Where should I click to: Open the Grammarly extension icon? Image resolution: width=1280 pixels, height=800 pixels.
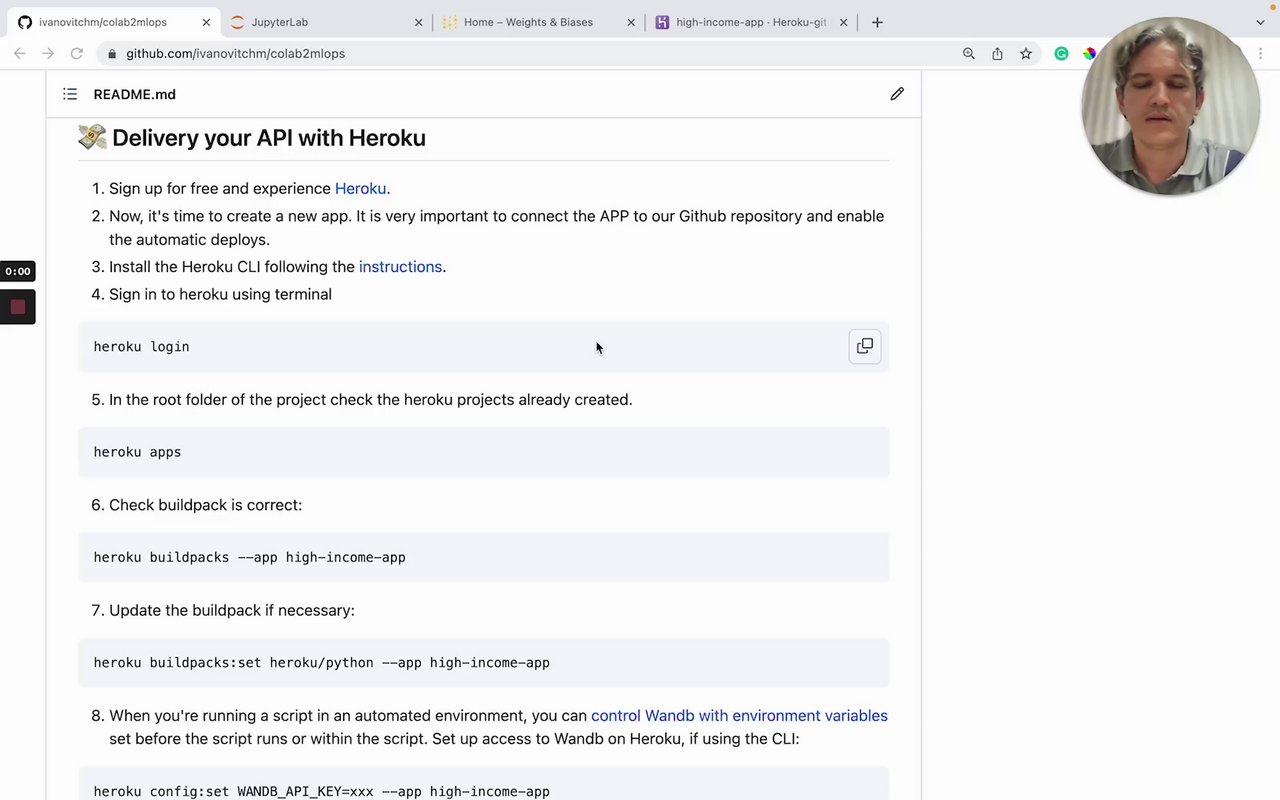click(x=1061, y=54)
